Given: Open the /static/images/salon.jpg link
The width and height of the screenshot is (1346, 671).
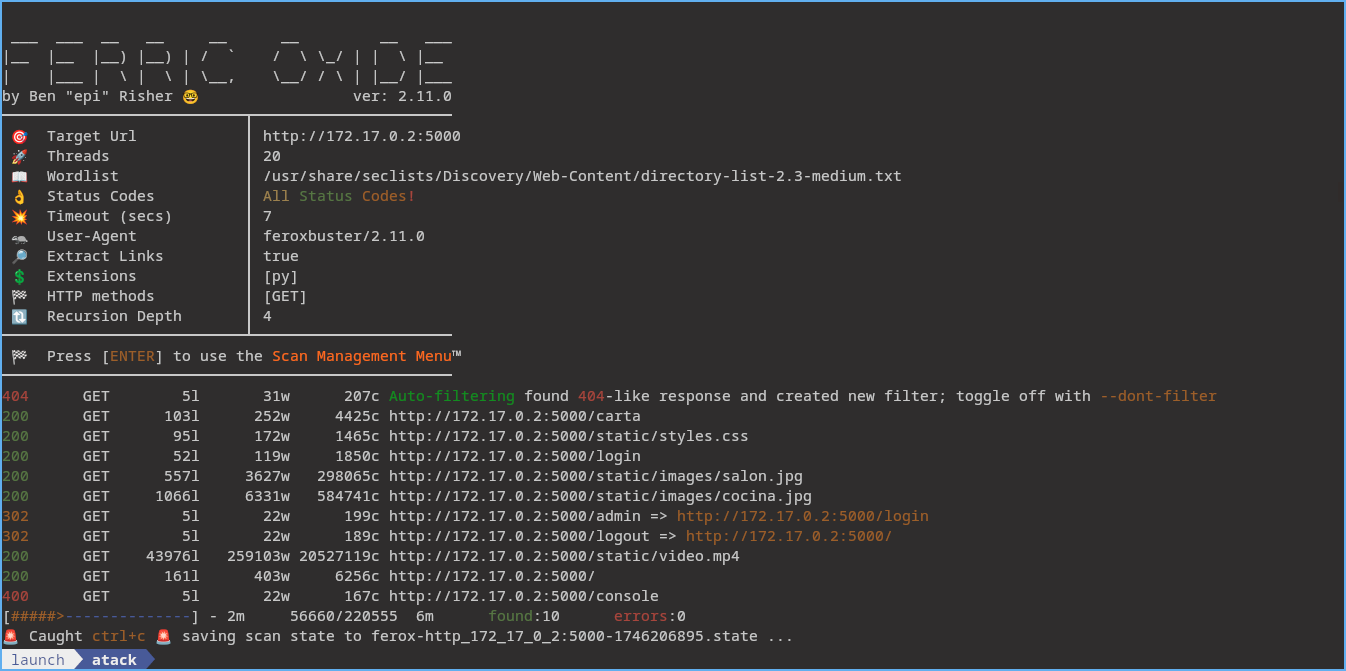Looking at the screenshot, I should coord(596,476).
